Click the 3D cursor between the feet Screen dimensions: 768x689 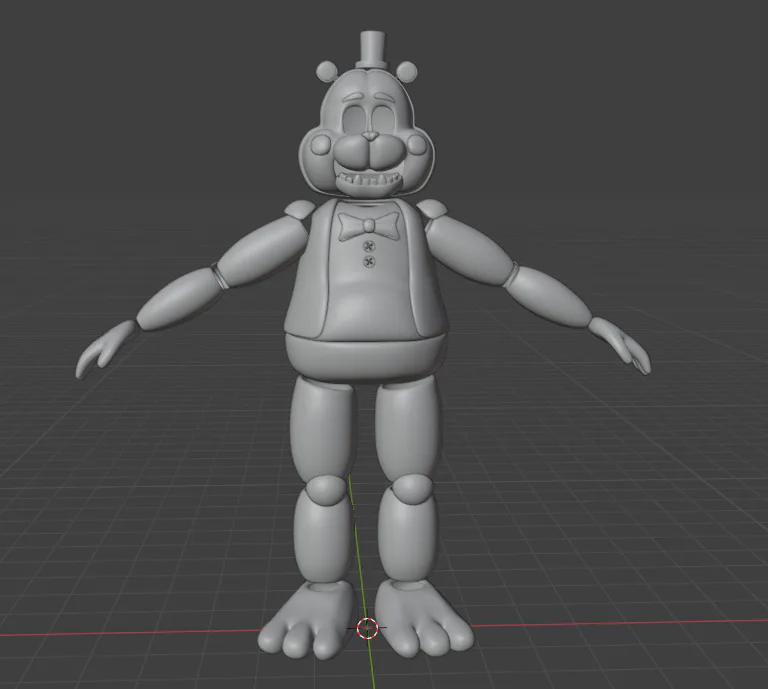pos(367,628)
